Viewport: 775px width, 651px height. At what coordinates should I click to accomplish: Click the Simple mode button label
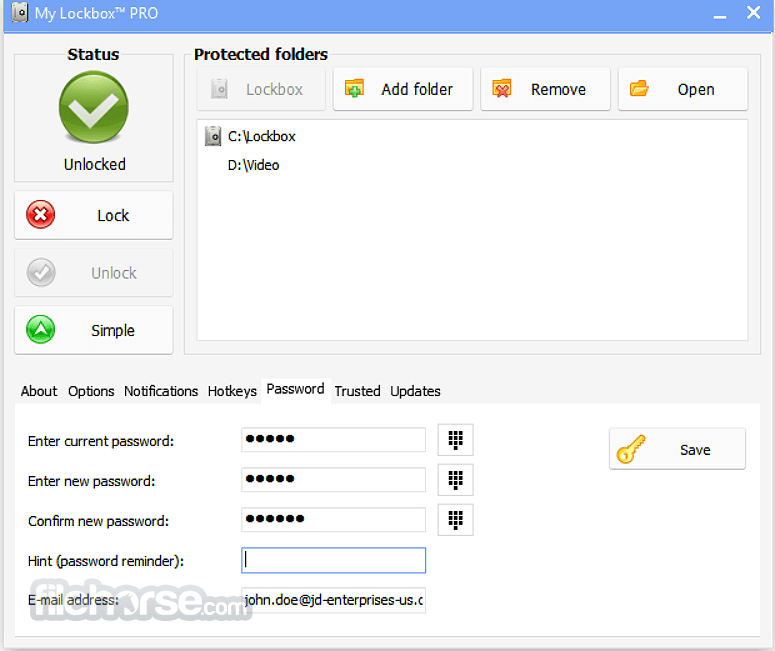113,330
